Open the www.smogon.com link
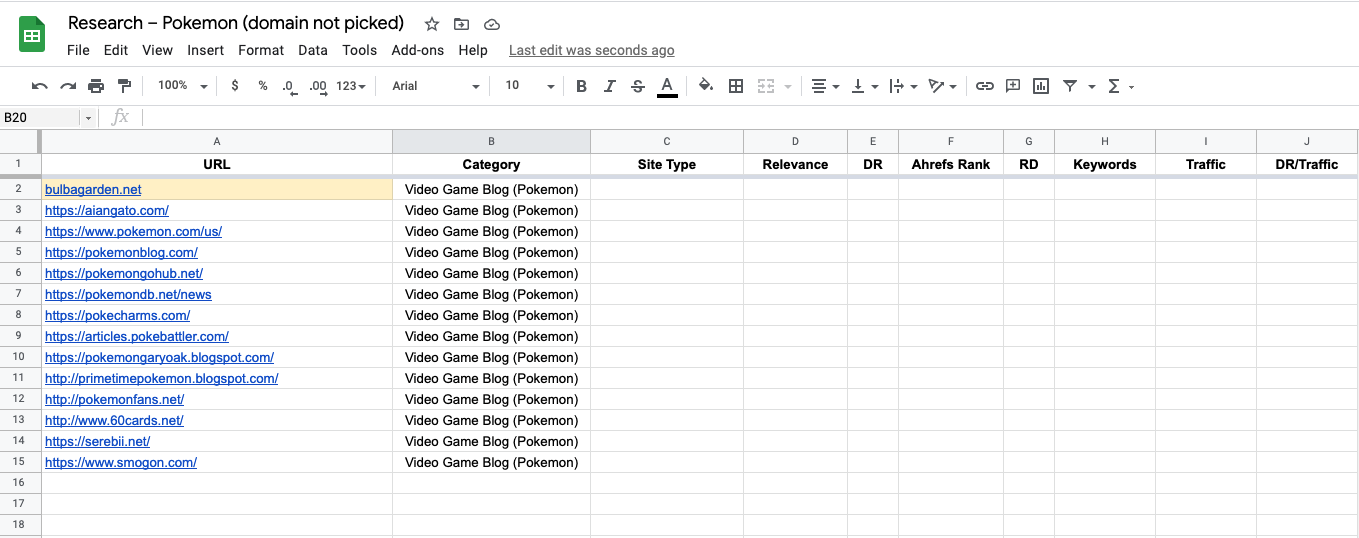The height and width of the screenshot is (538, 1359). [x=121, y=462]
